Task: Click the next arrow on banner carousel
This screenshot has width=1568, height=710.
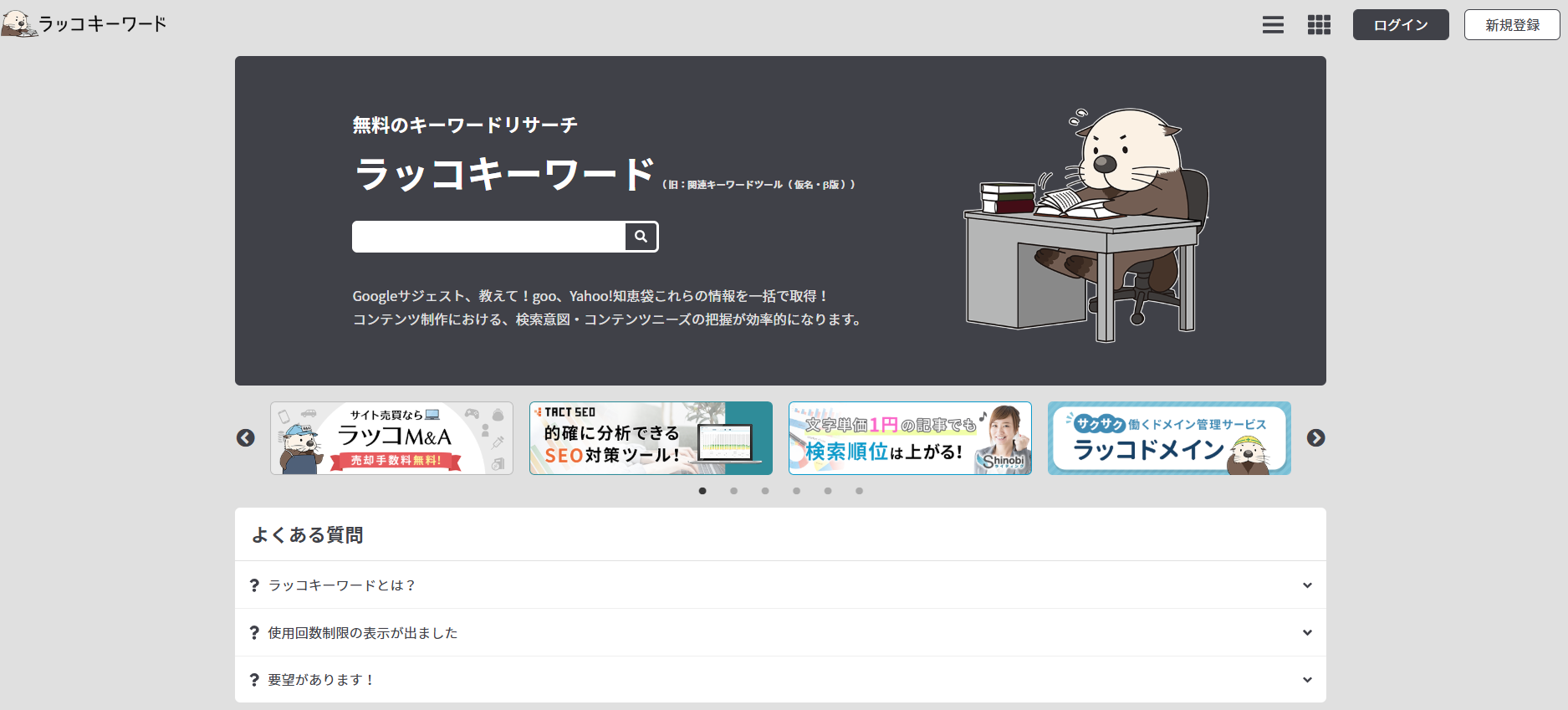Action: pos(1315,438)
